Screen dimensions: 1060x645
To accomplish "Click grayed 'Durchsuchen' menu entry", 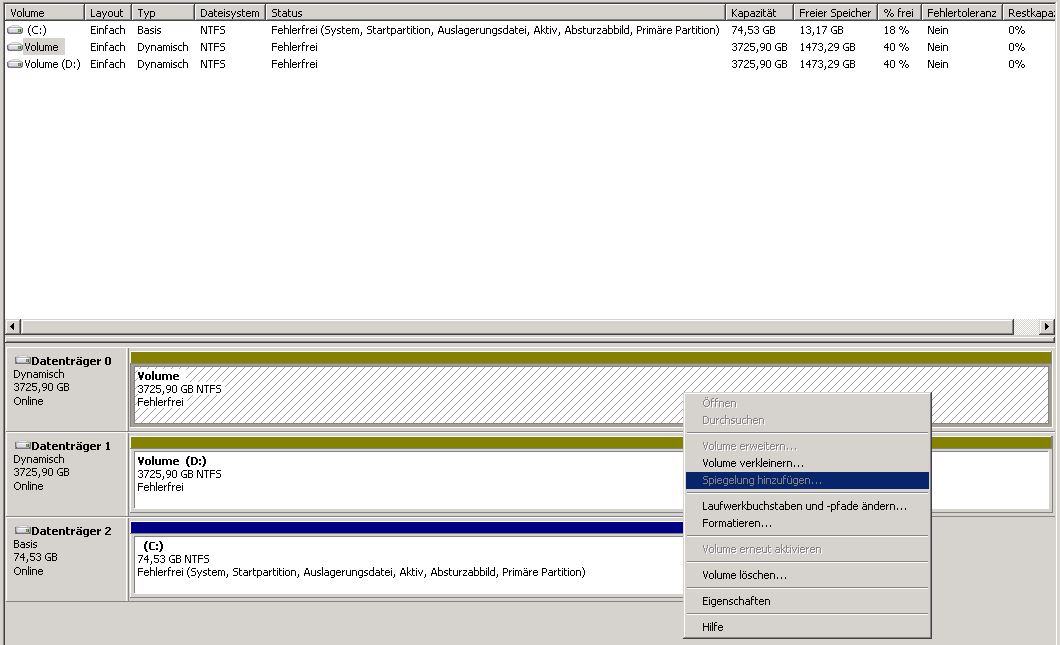I will tap(807, 420).
